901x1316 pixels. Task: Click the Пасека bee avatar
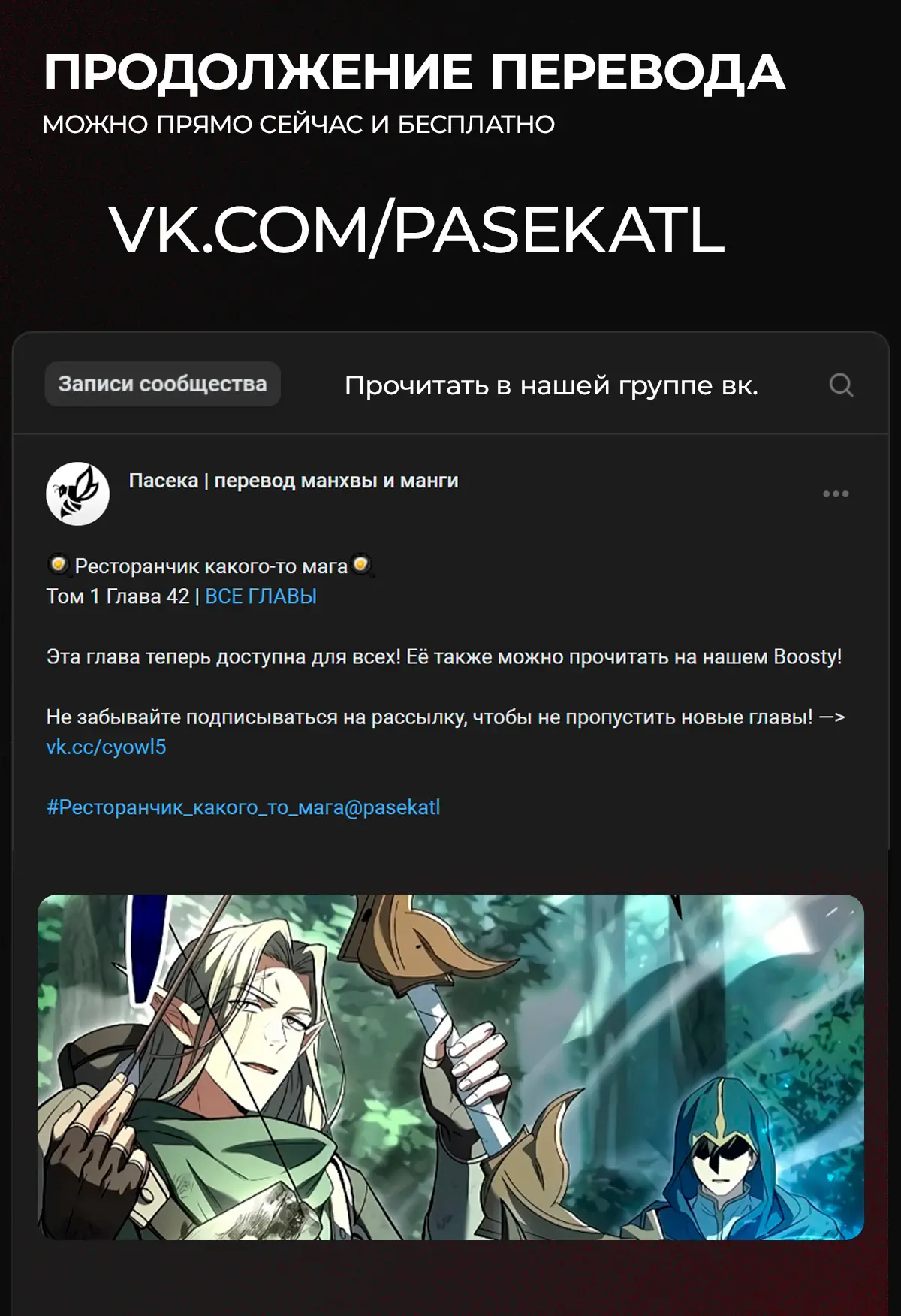tap(77, 493)
